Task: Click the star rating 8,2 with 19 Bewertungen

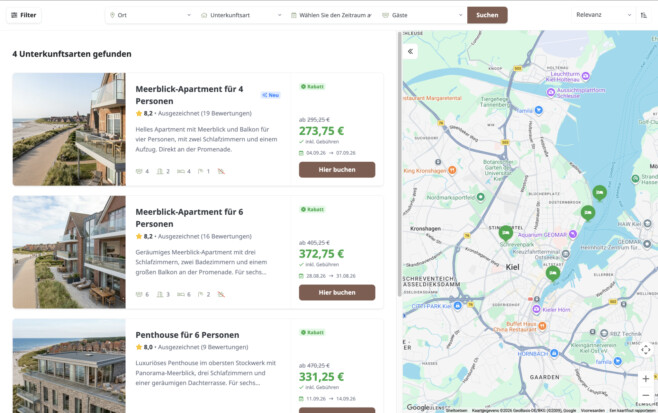Action: coord(193,113)
